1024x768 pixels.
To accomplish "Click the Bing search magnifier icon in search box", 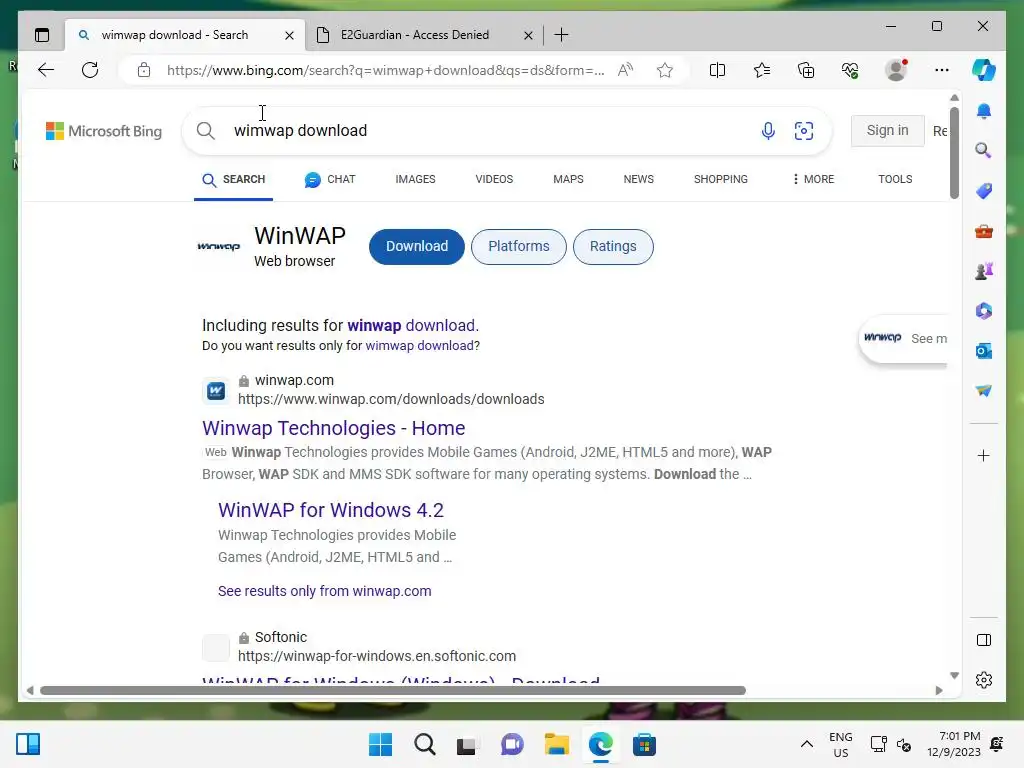I will pyautogui.click(x=206, y=131).
